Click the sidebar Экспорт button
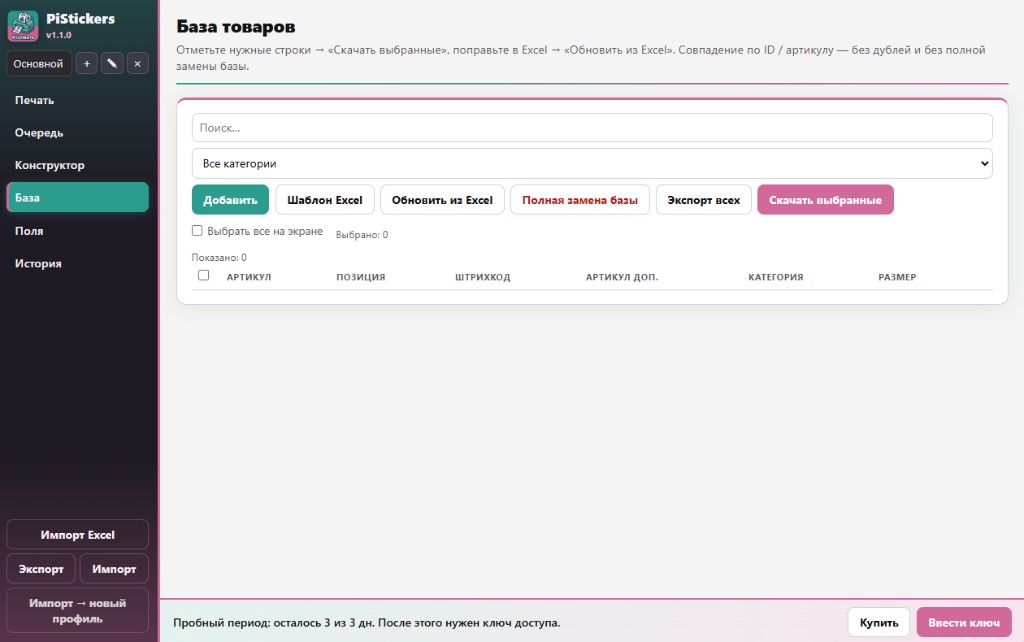The width and height of the screenshot is (1024, 642). pyautogui.click(x=41, y=569)
